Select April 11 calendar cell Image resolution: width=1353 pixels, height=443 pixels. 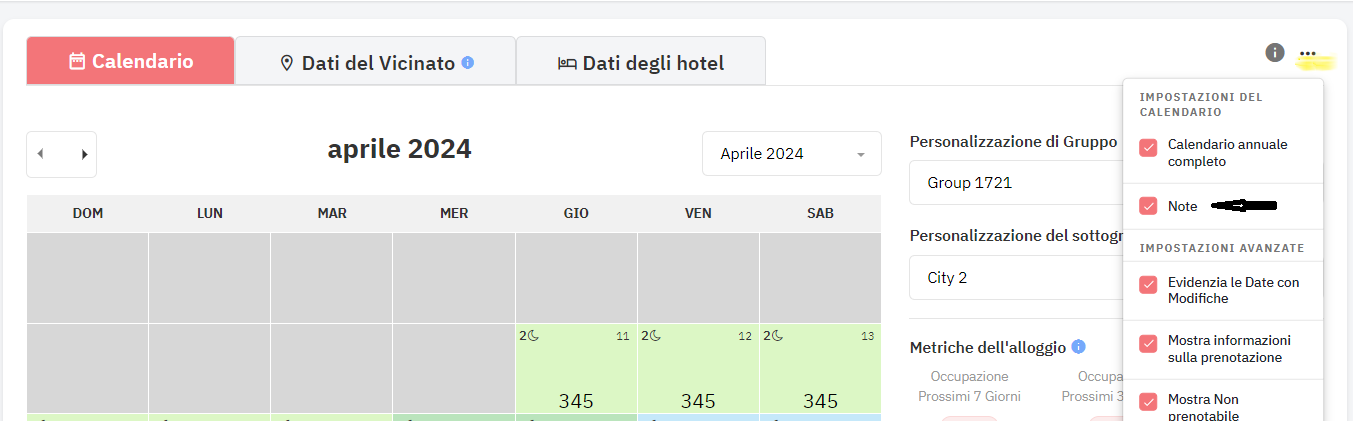(x=576, y=368)
